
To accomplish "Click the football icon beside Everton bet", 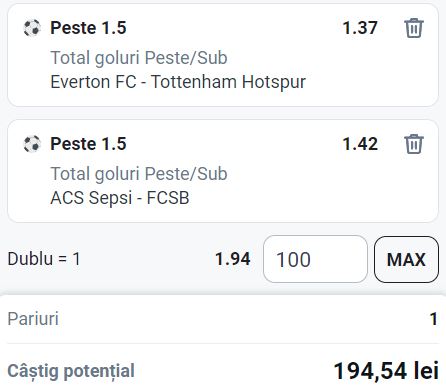I will click(x=32, y=28).
